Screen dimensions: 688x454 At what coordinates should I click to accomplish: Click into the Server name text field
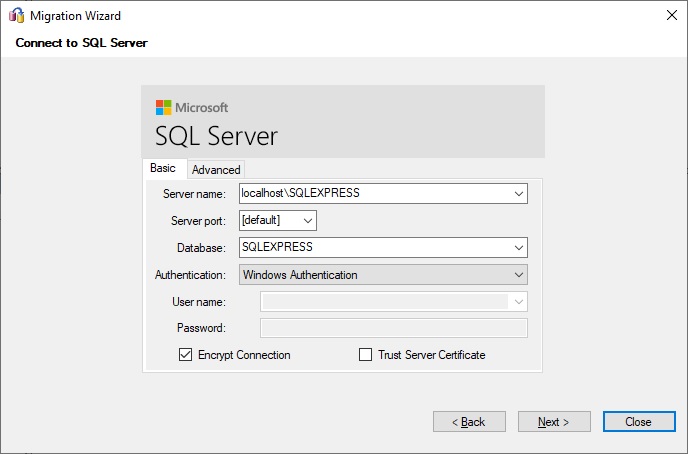pos(375,193)
